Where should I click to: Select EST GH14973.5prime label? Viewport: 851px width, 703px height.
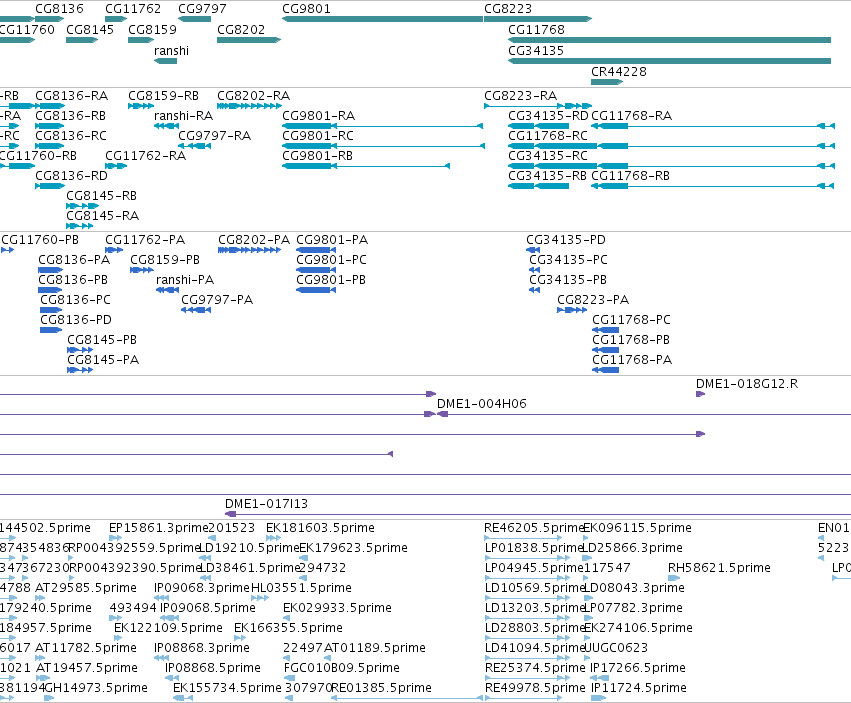click(x=97, y=688)
